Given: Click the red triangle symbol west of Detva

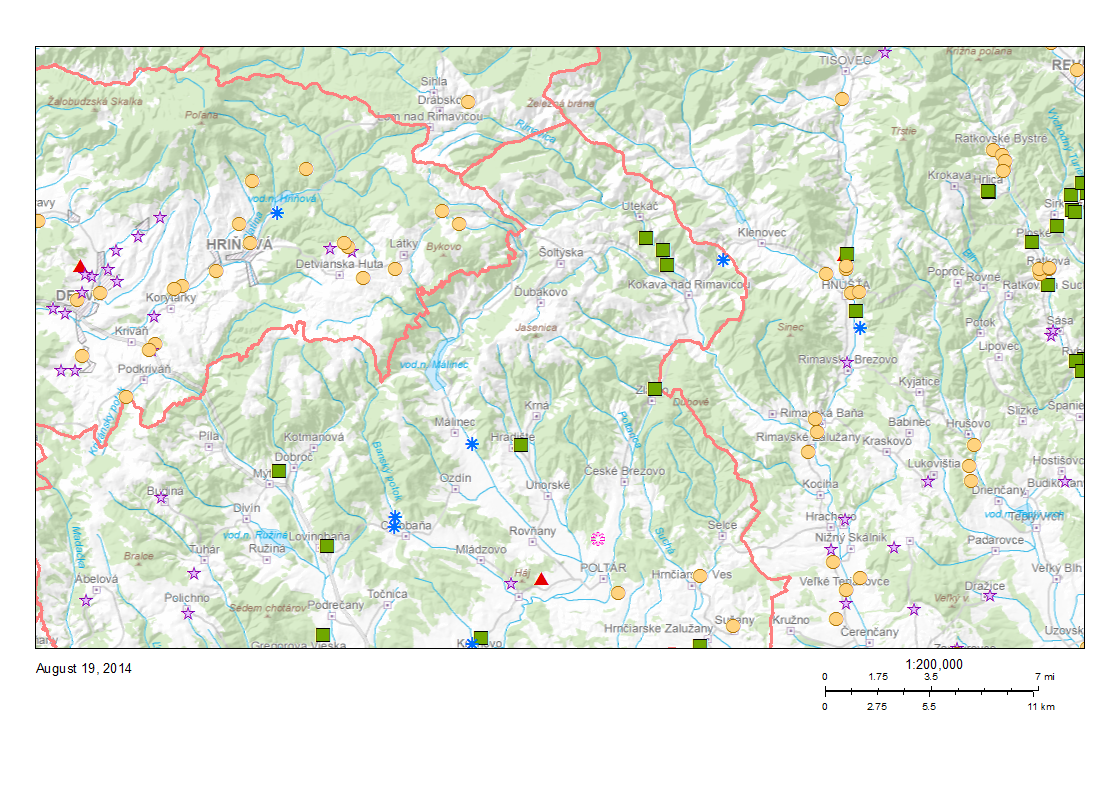Looking at the screenshot, I should (78, 266).
